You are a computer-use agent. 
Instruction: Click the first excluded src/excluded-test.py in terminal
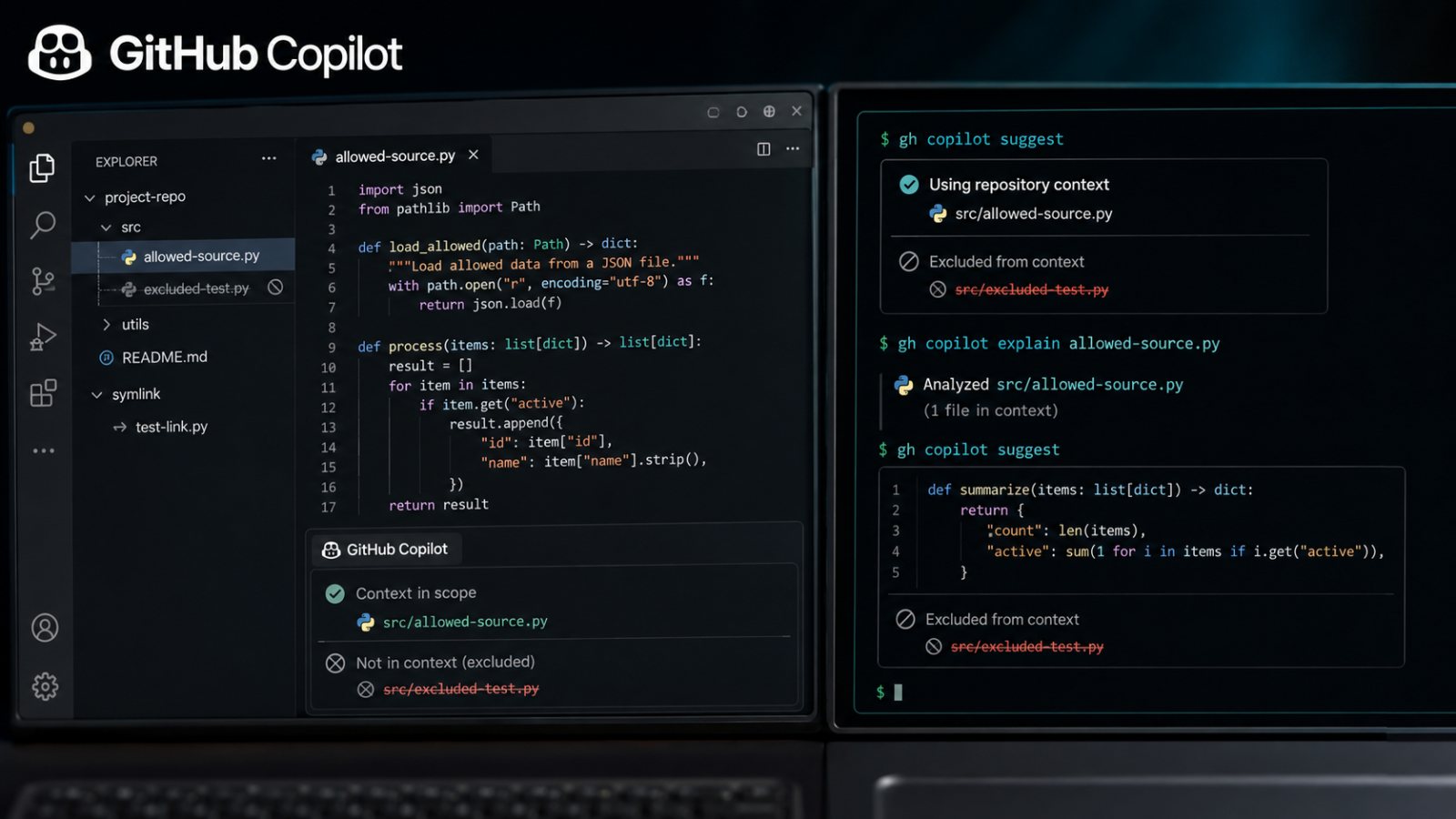click(1031, 289)
